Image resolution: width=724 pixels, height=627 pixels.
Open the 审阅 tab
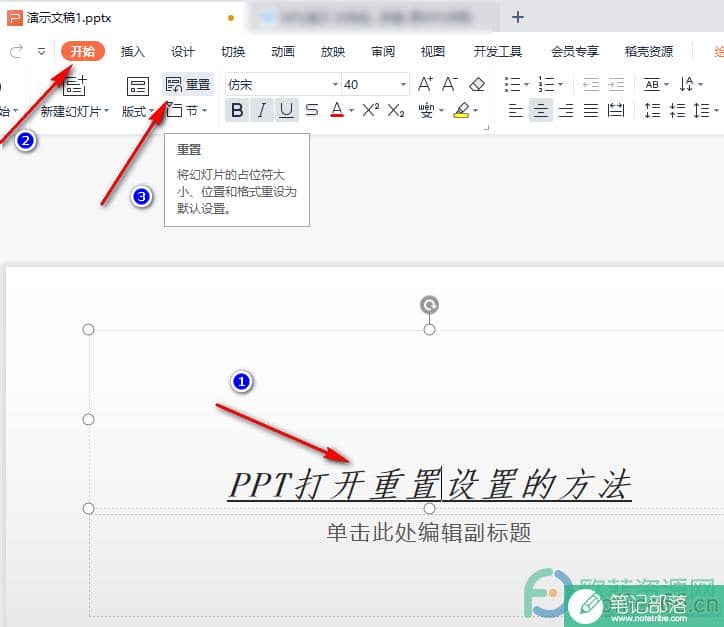tap(383, 51)
